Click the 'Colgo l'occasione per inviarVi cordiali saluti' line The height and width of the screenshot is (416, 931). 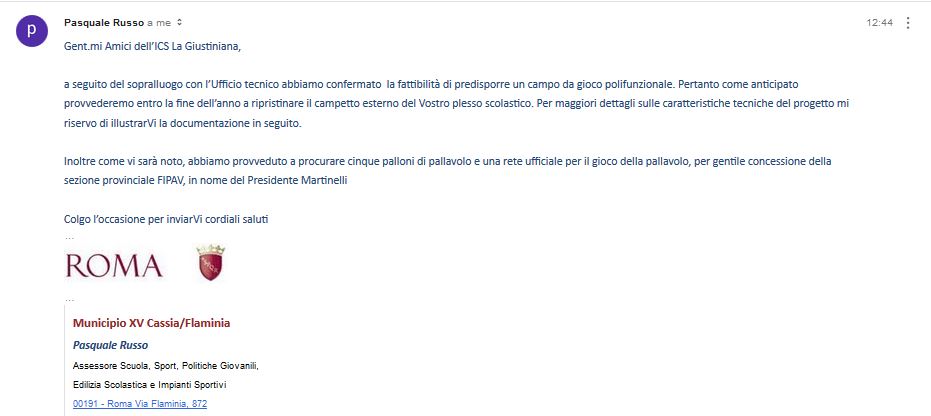[x=166, y=219]
